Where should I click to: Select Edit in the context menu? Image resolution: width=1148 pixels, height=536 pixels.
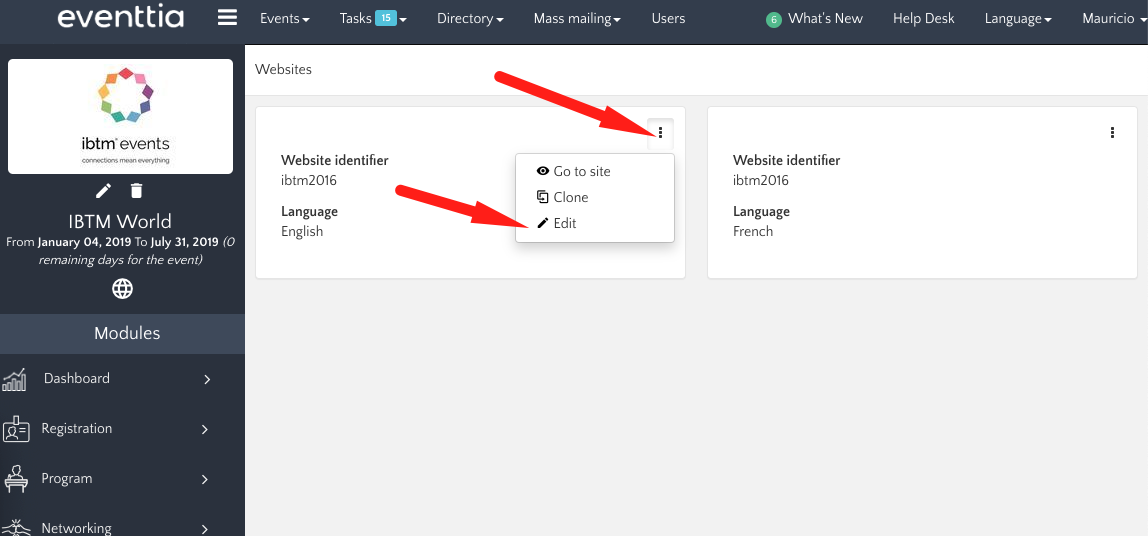pos(564,223)
